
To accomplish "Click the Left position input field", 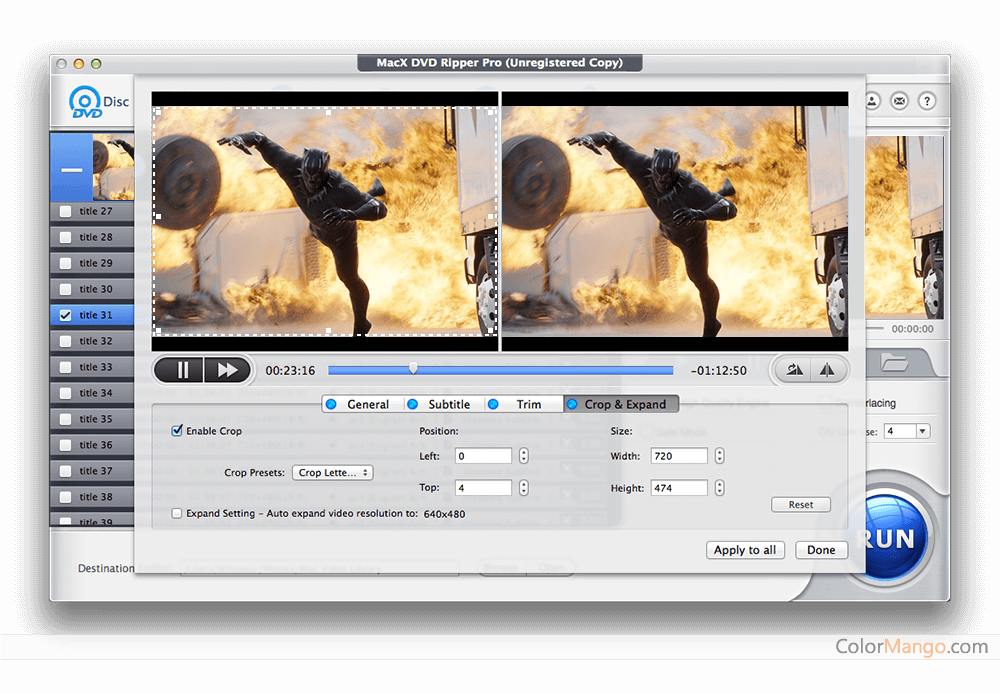I will [483, 456].
